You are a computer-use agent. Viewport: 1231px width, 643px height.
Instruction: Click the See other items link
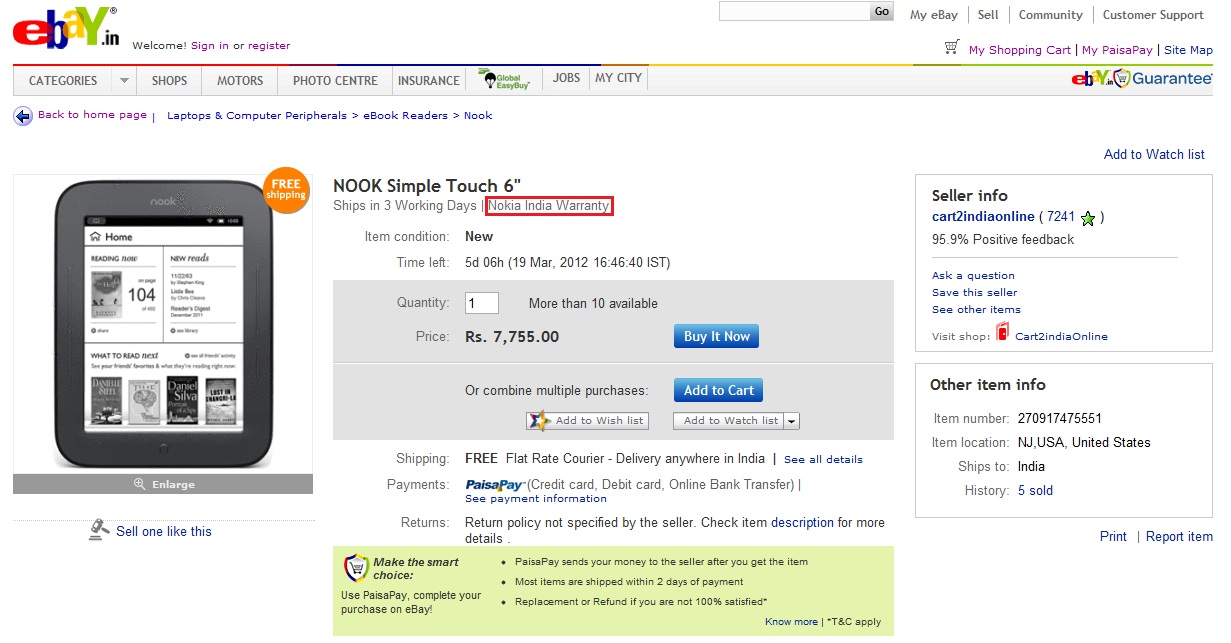tap(976, 310)
